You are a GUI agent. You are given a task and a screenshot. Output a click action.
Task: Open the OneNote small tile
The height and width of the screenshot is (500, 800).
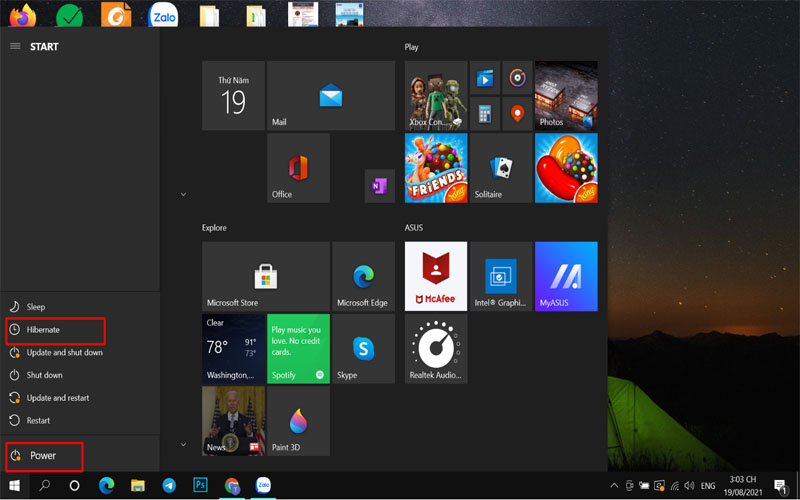point(378,186)
